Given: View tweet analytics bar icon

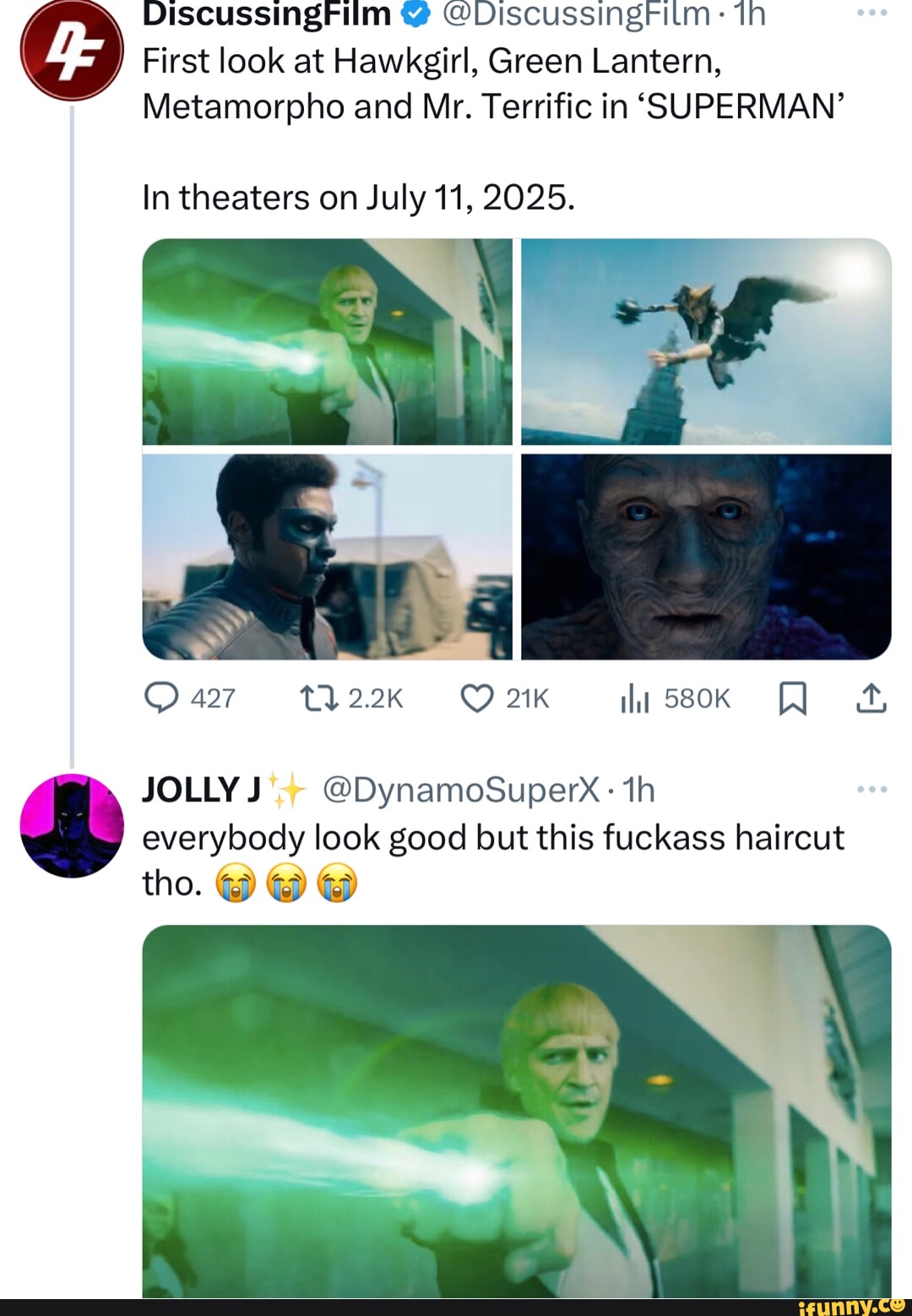Looking at the screenshot, I should 634,699.
